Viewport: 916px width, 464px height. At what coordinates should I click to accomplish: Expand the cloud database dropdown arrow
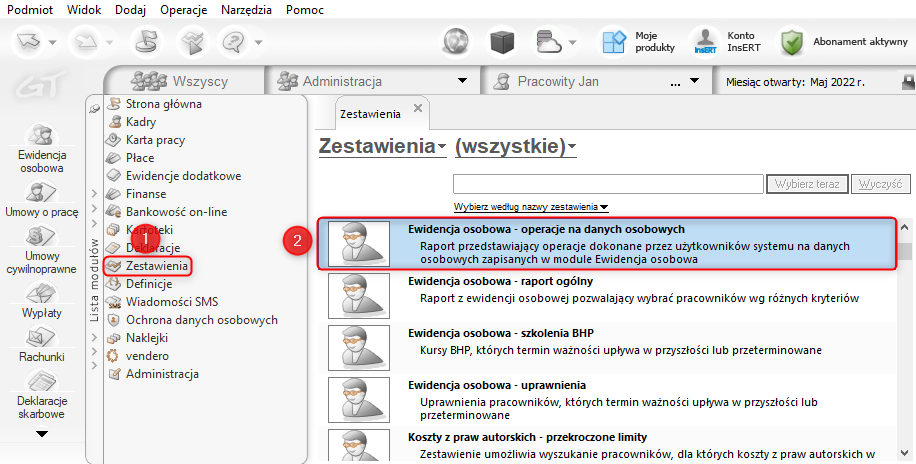tap(572, 43)
